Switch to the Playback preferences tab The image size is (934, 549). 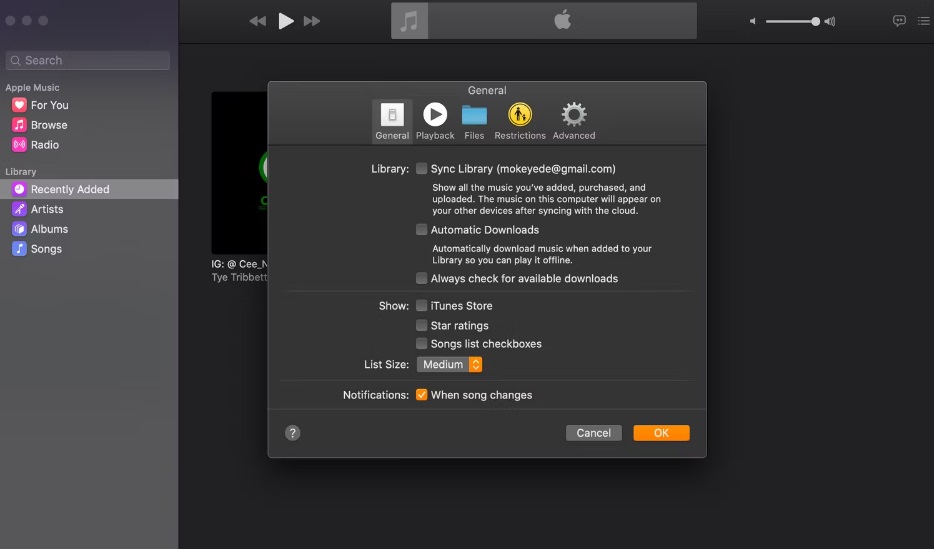click(x=435, y=121)
